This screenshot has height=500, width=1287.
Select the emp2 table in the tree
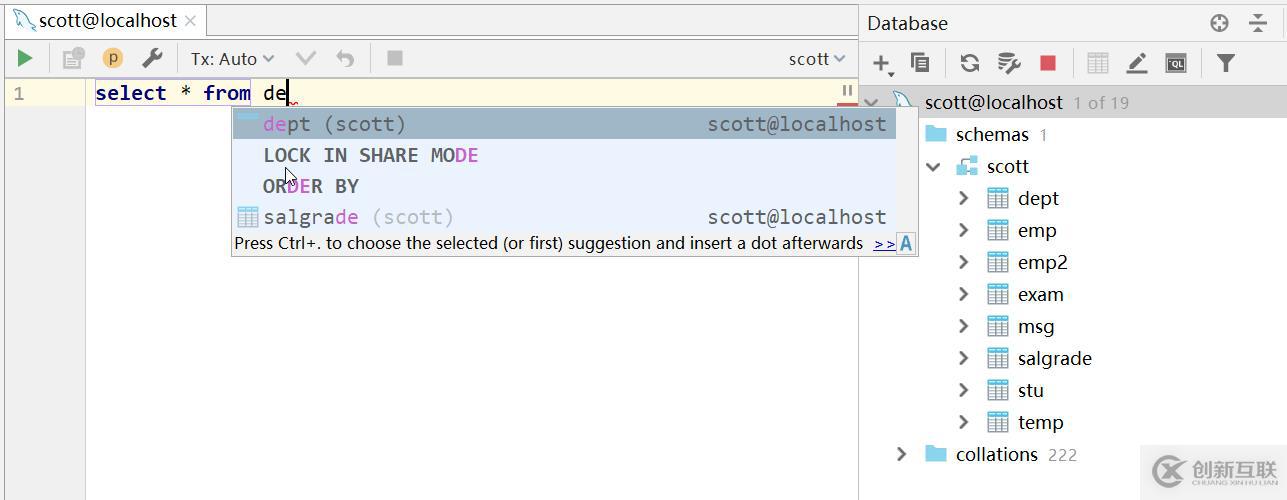click(x=1043, y=263)
